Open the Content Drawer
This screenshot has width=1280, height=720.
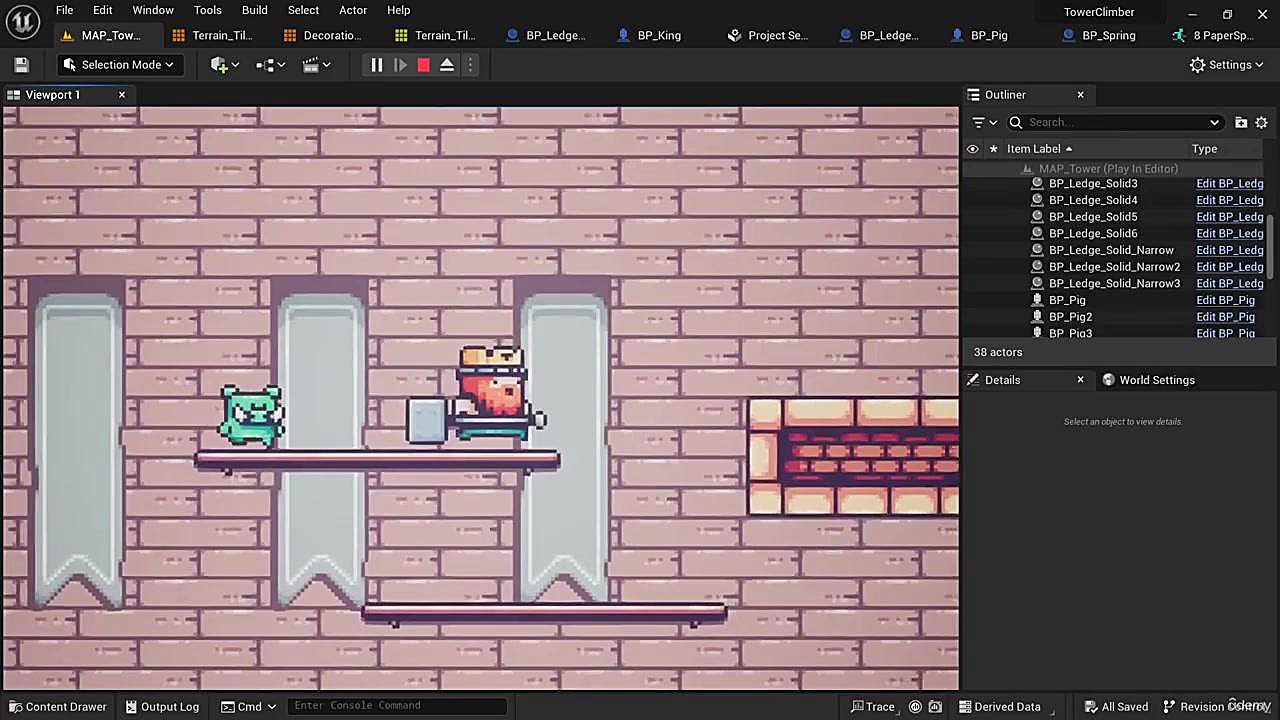56,706
